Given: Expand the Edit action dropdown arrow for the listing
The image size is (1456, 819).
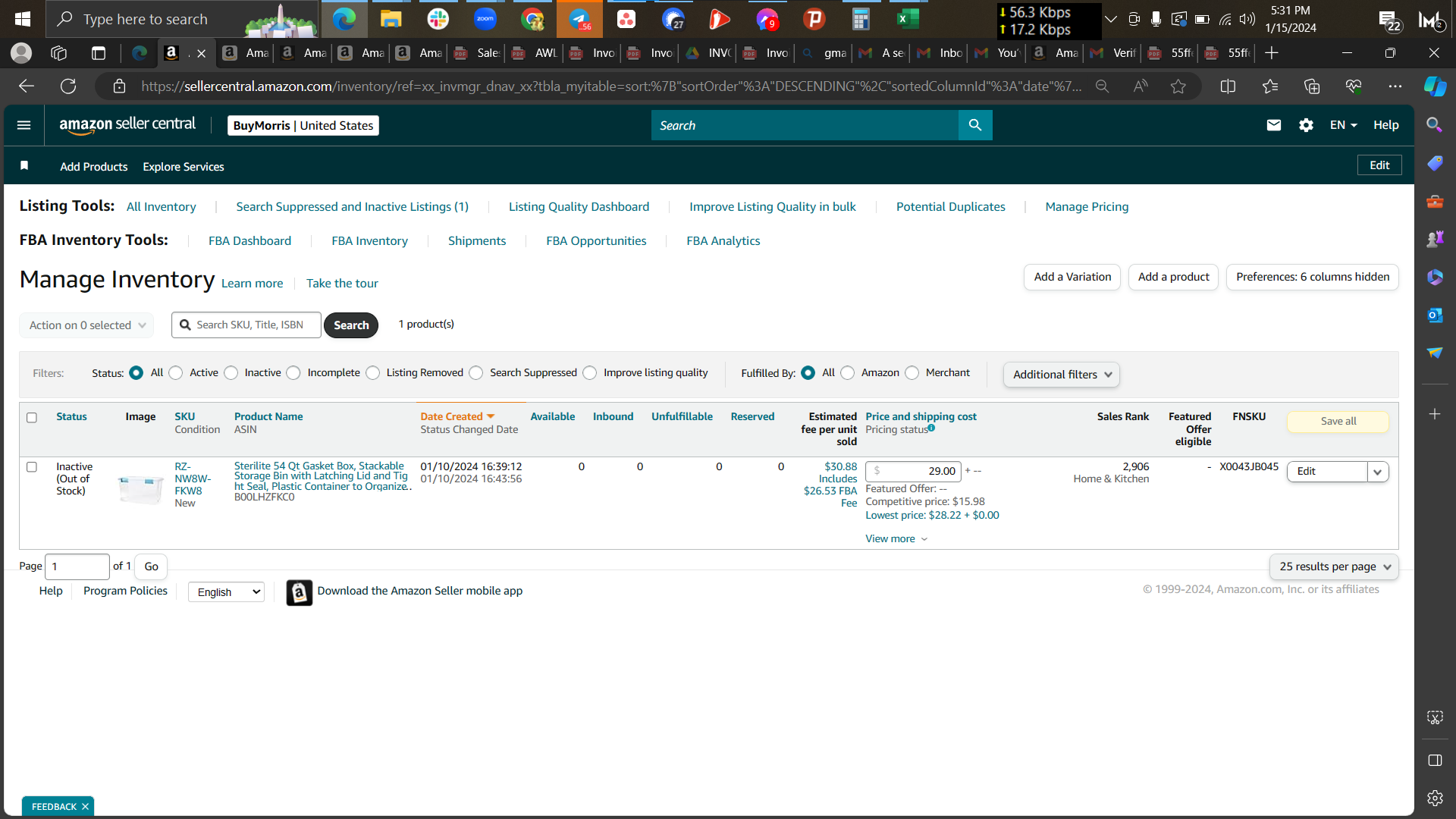Looking at the screenshot, I should 1378,472.
